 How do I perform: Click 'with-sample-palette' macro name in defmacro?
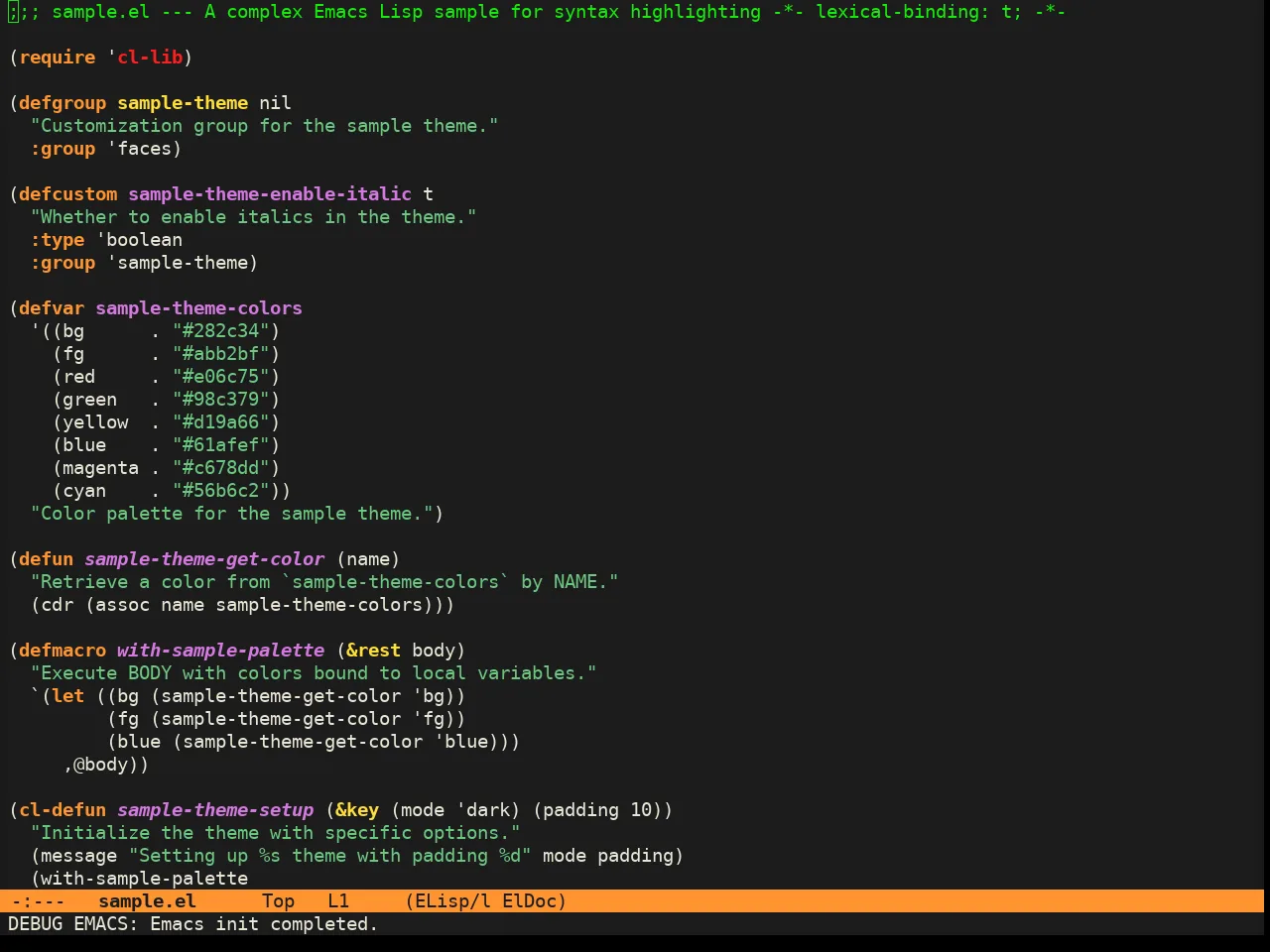click(x=220, y=651)
